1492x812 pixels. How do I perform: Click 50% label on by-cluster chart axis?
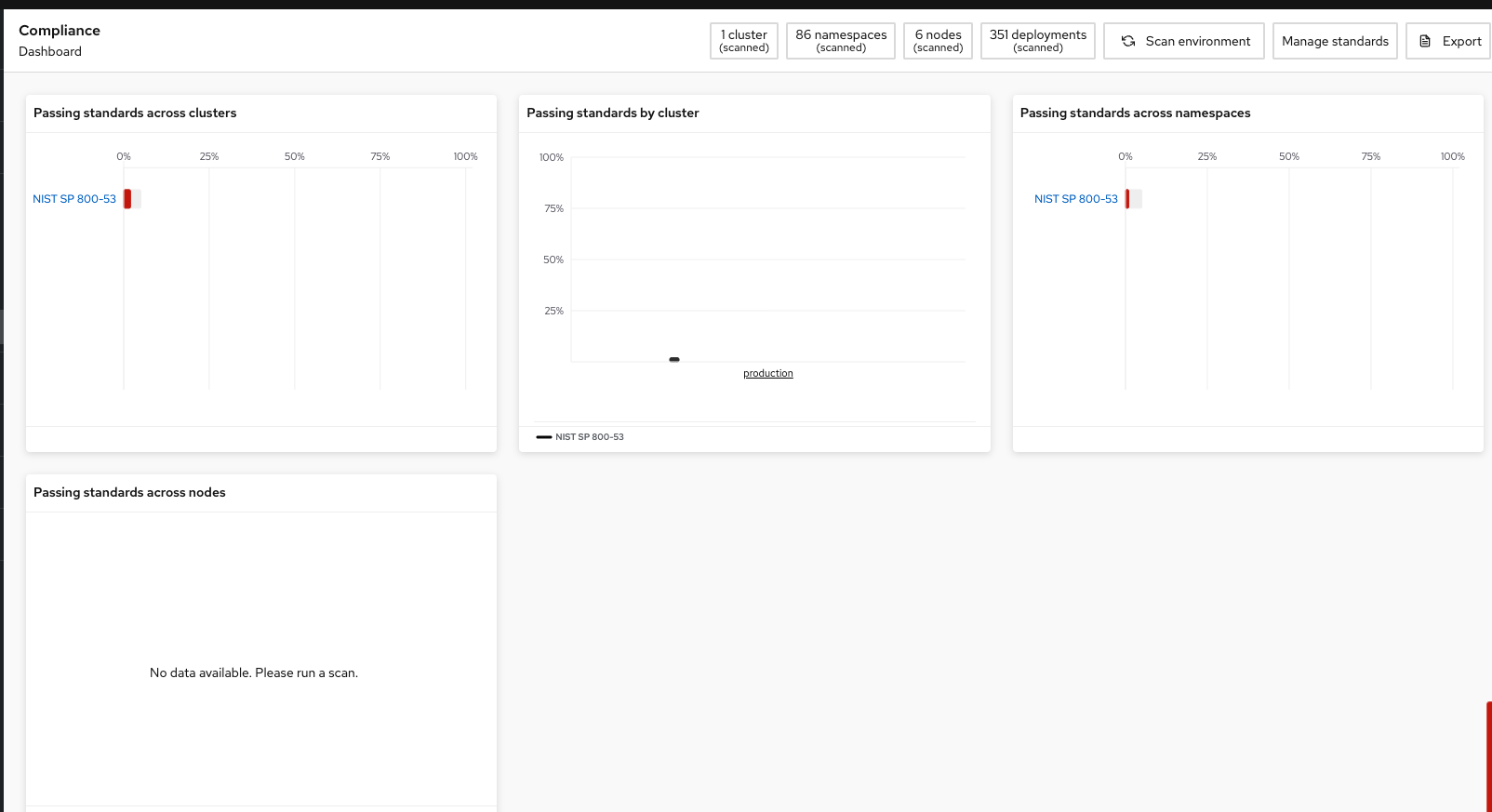pos(553,260)
